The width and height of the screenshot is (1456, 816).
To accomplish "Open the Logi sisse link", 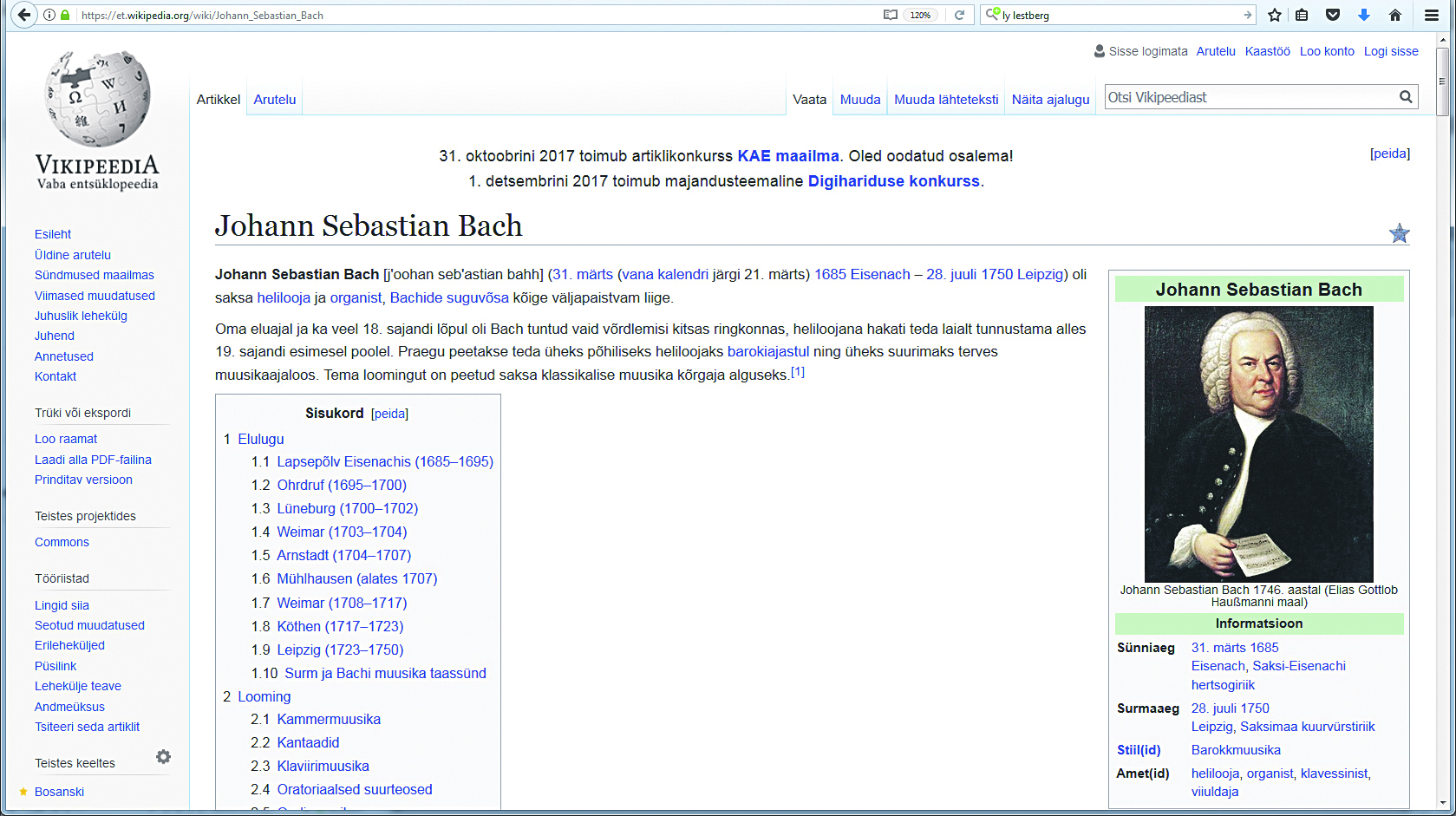I will (x=1390, y=51).
